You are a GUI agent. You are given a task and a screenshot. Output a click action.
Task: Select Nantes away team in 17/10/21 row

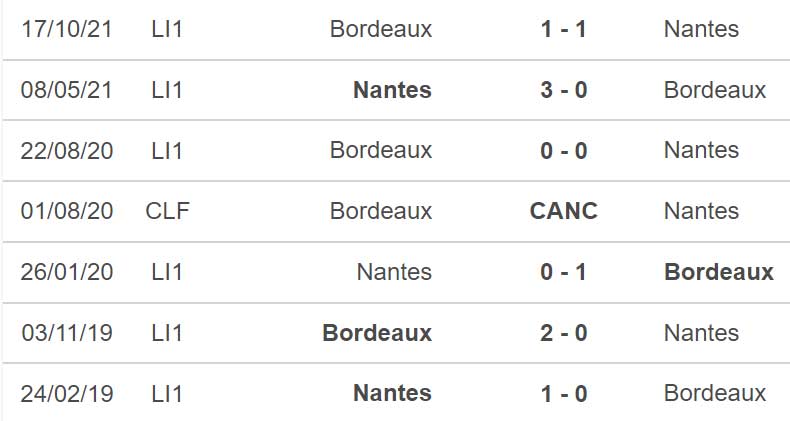point(701,29)
